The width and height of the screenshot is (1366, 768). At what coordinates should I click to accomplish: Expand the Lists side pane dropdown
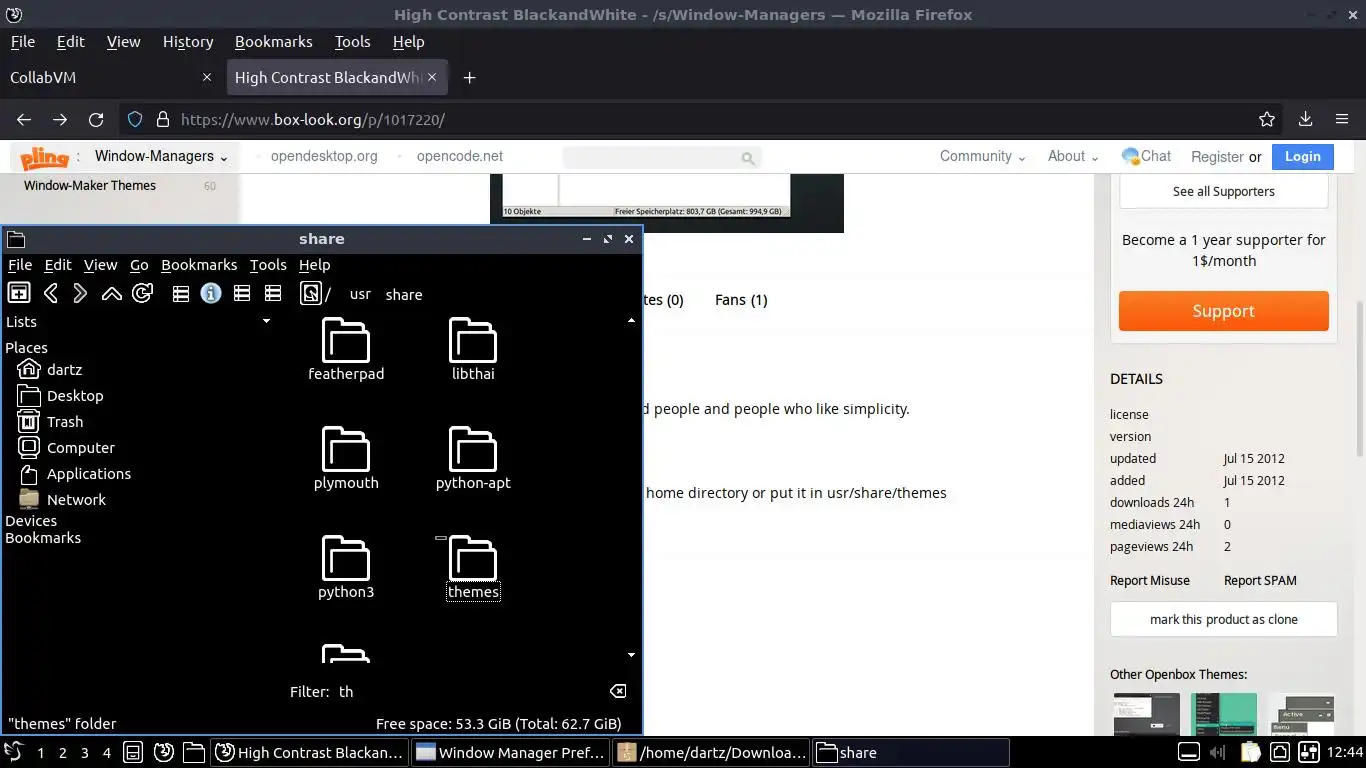click(266, 321)
